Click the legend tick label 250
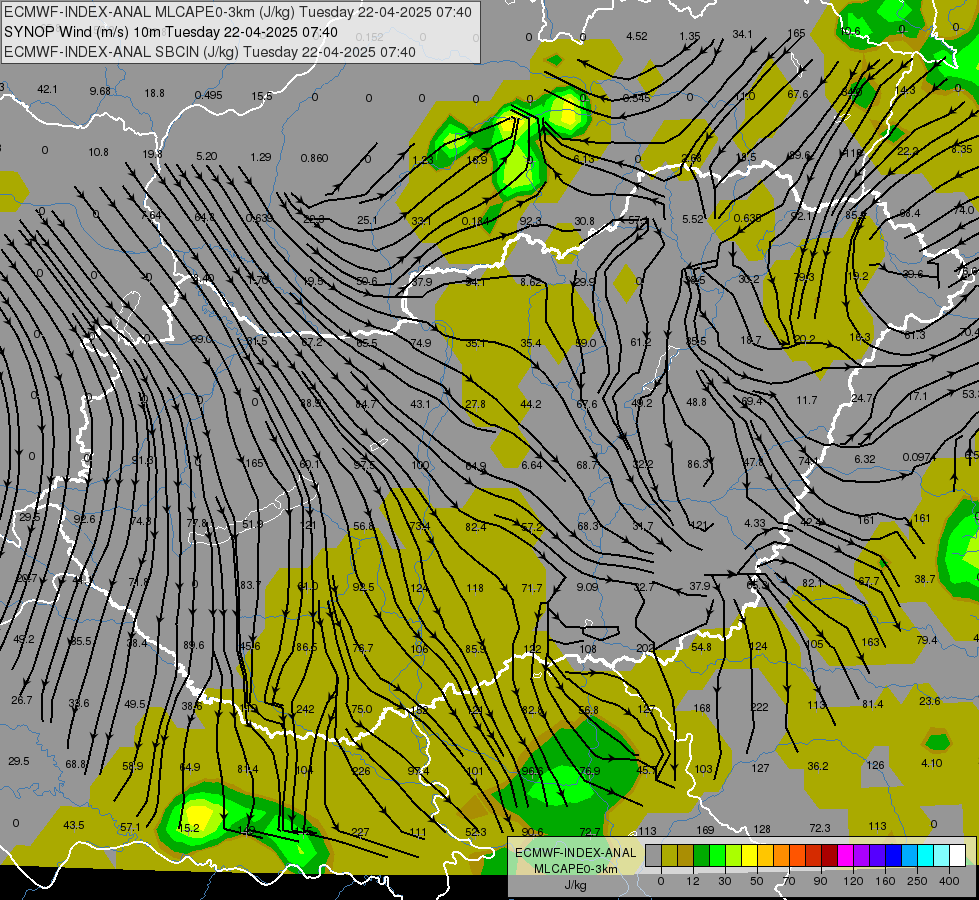Screen dimensions: 979x900 click(917, 881)
